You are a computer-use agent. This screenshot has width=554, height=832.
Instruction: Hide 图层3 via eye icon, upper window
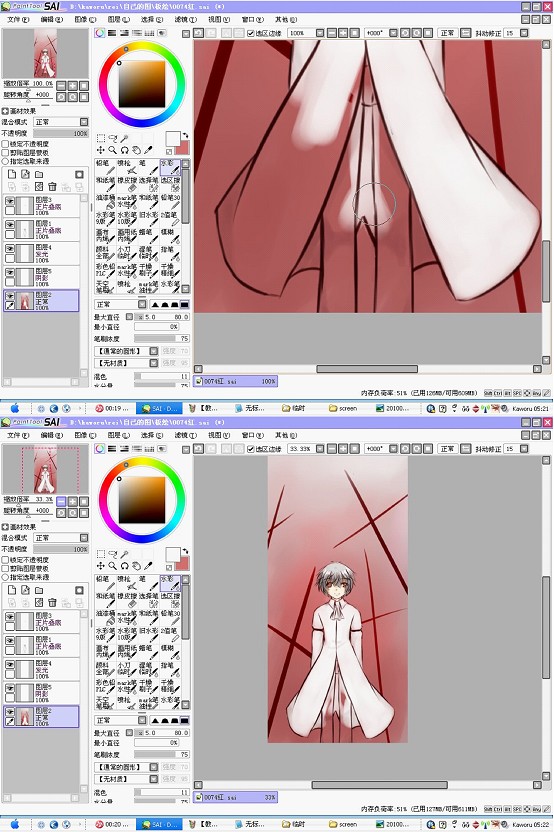[10, 201]
